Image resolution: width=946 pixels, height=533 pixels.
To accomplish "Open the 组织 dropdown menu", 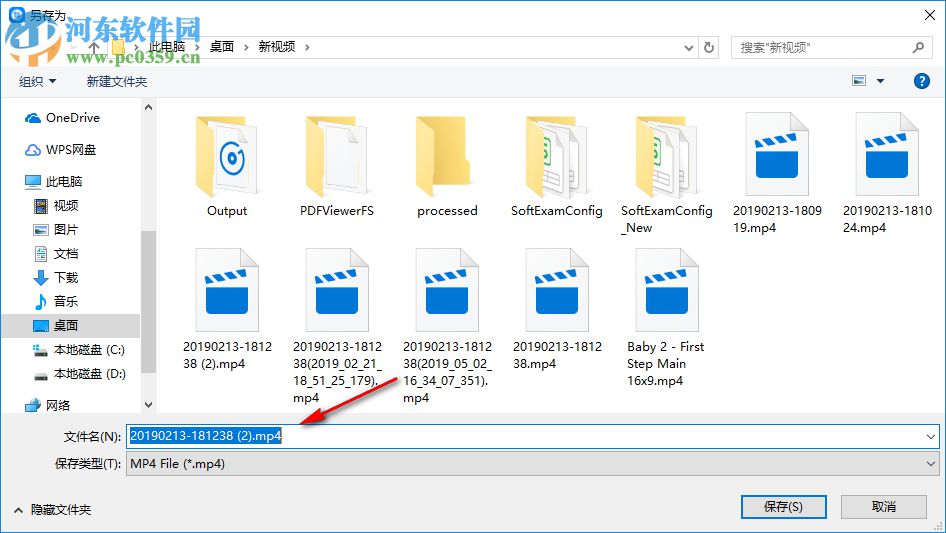I will pyautogui.click(x=37, y=81).
